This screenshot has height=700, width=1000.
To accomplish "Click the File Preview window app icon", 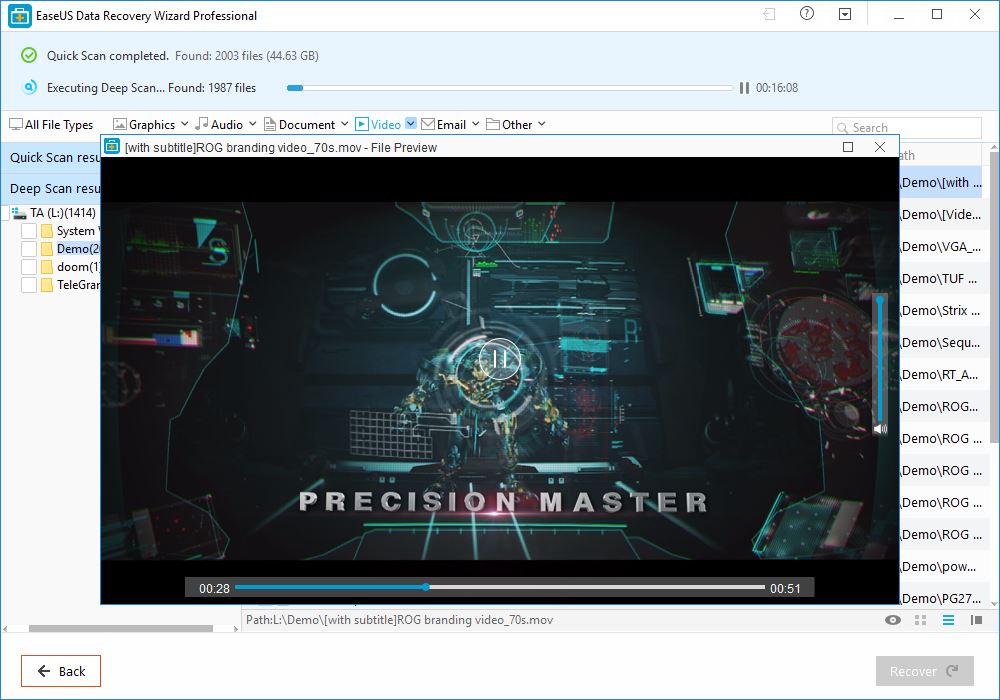I will (x=112, y=147).
